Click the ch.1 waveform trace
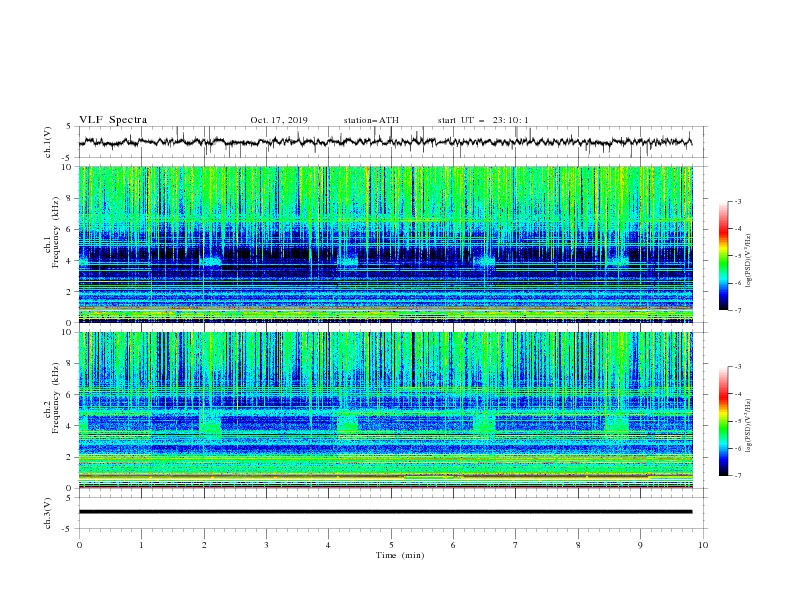The height and width of the screenshot is (612, 792). pos(385,141)
